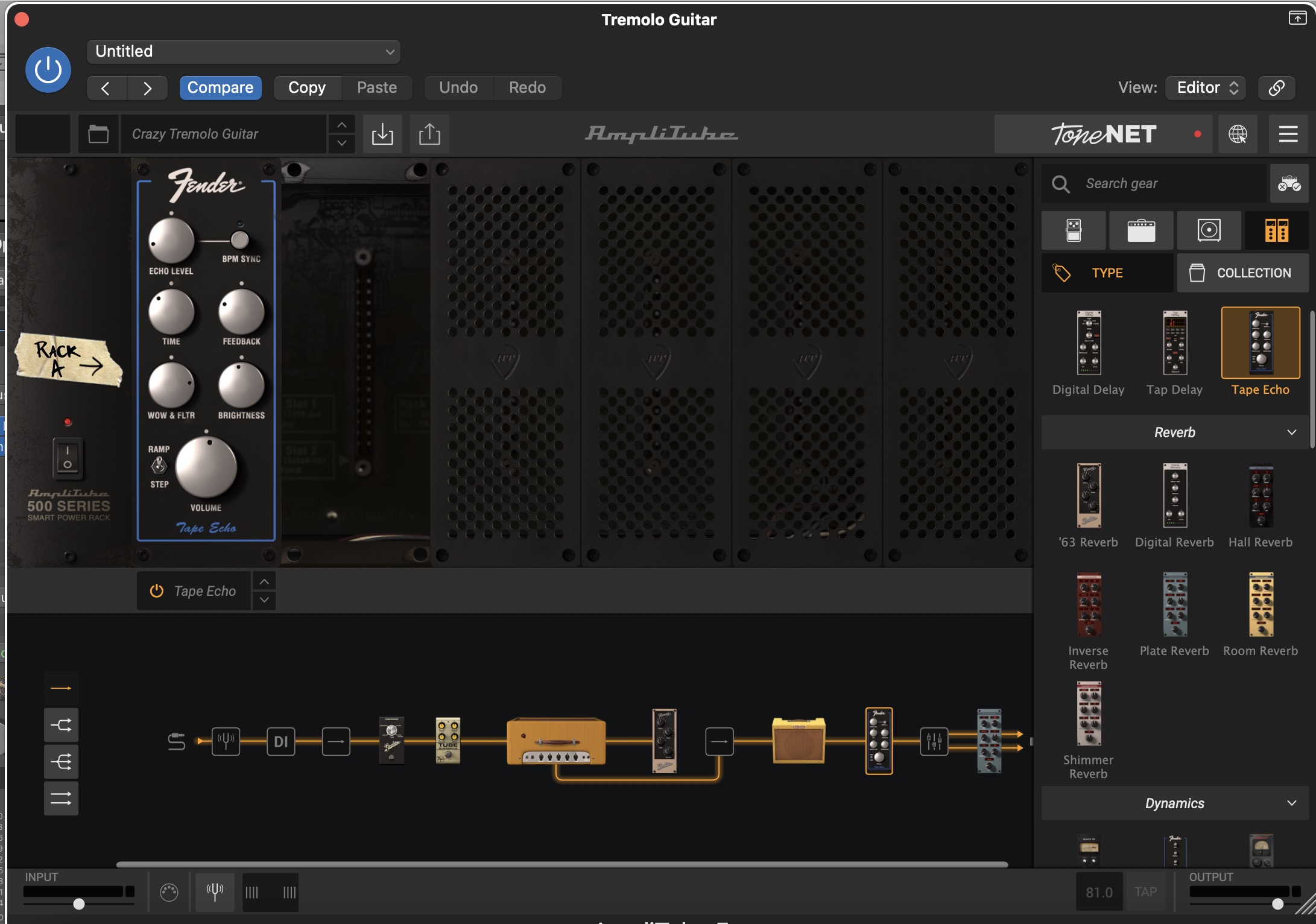Move Tape Echo slot up arrow
This screenshot has height=924, width=1316.
(264, 581)
